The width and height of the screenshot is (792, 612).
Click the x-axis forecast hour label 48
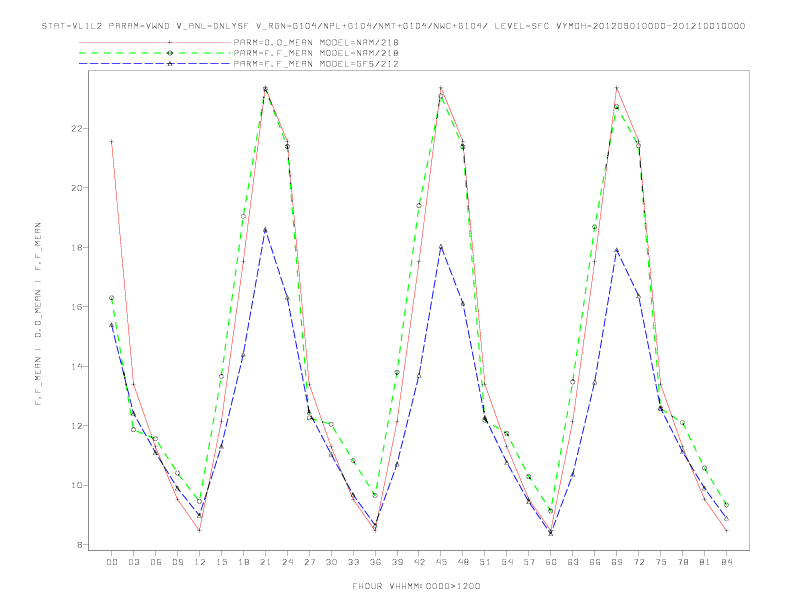coord(463,562)
